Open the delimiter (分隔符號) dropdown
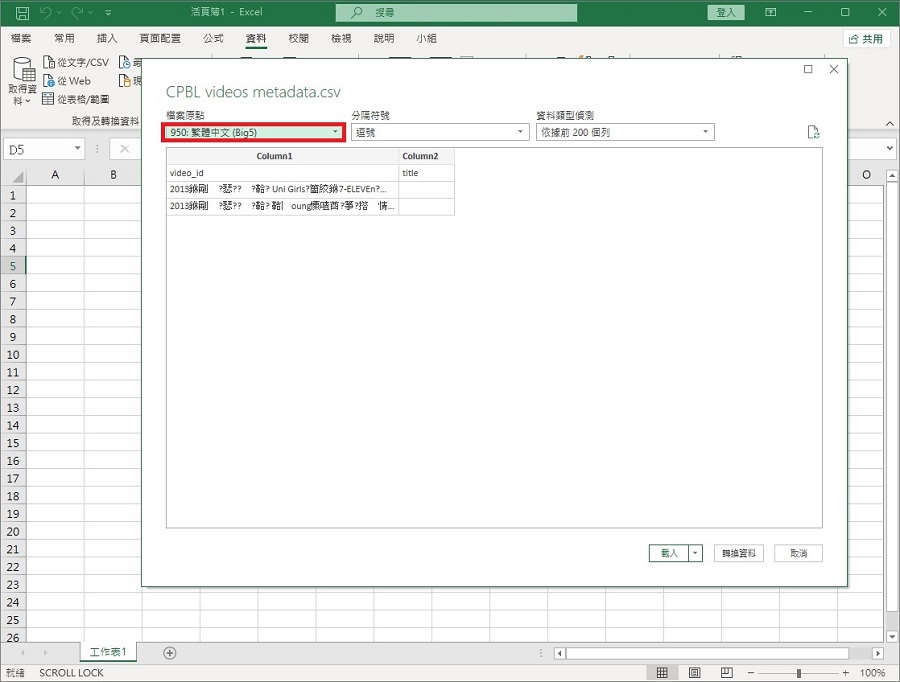This screenshot has width=900, height=682. tap(439, 132)
